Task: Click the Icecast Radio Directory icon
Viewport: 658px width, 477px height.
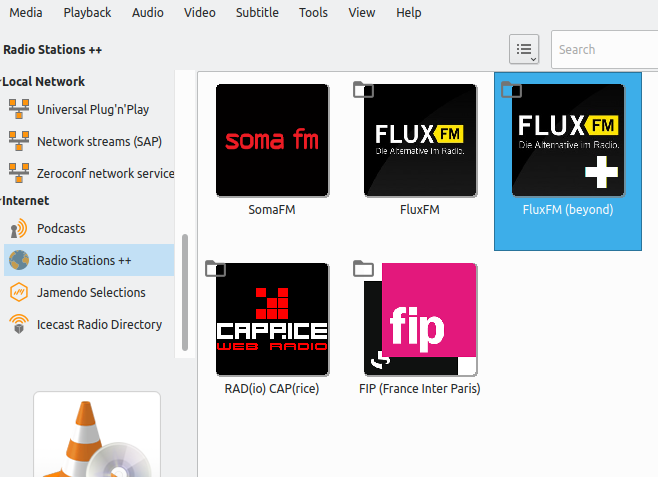Action: (19, 324)
